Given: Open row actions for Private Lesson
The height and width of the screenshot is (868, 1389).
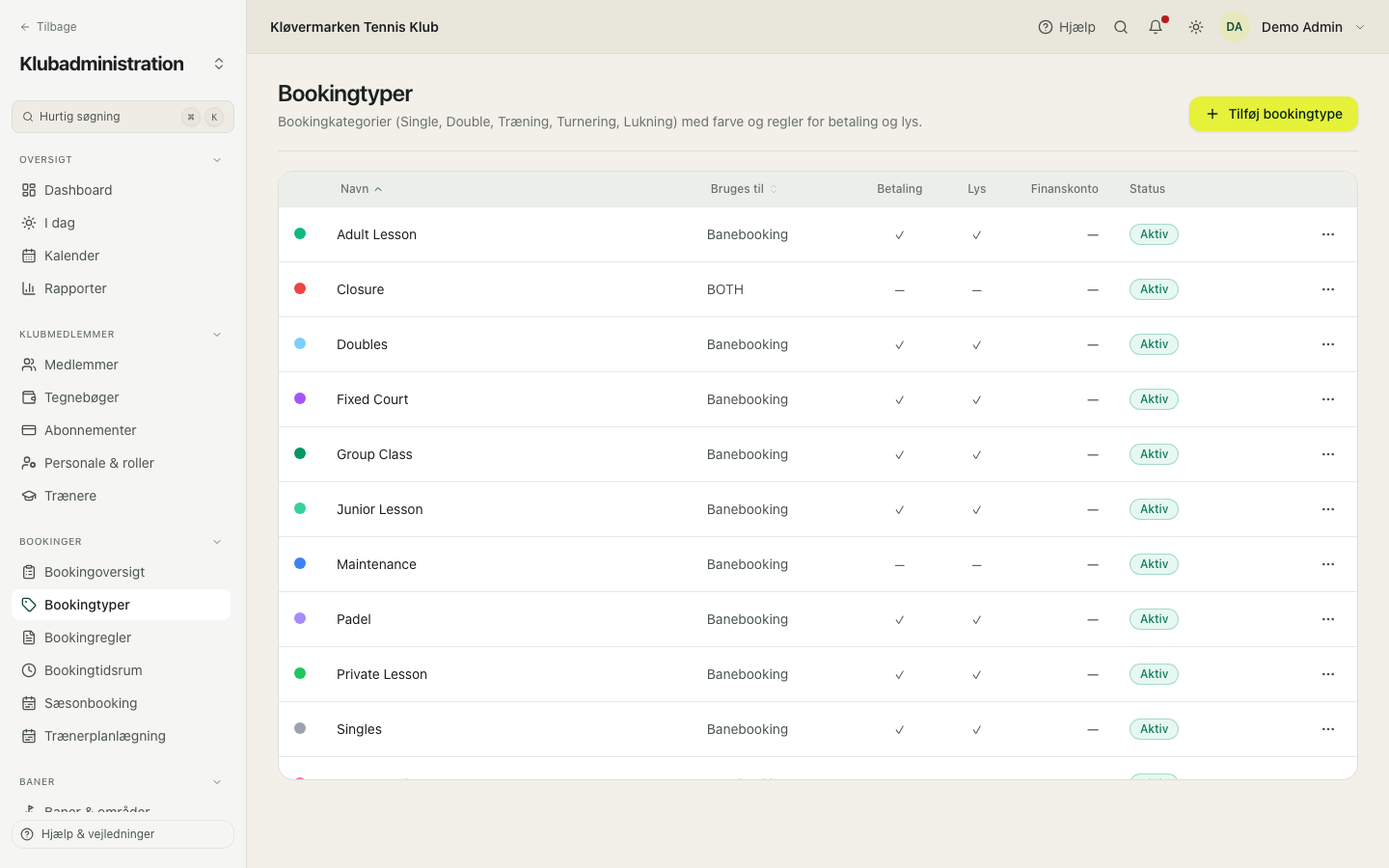Looking at the screenshot, I should [1328, 674].
